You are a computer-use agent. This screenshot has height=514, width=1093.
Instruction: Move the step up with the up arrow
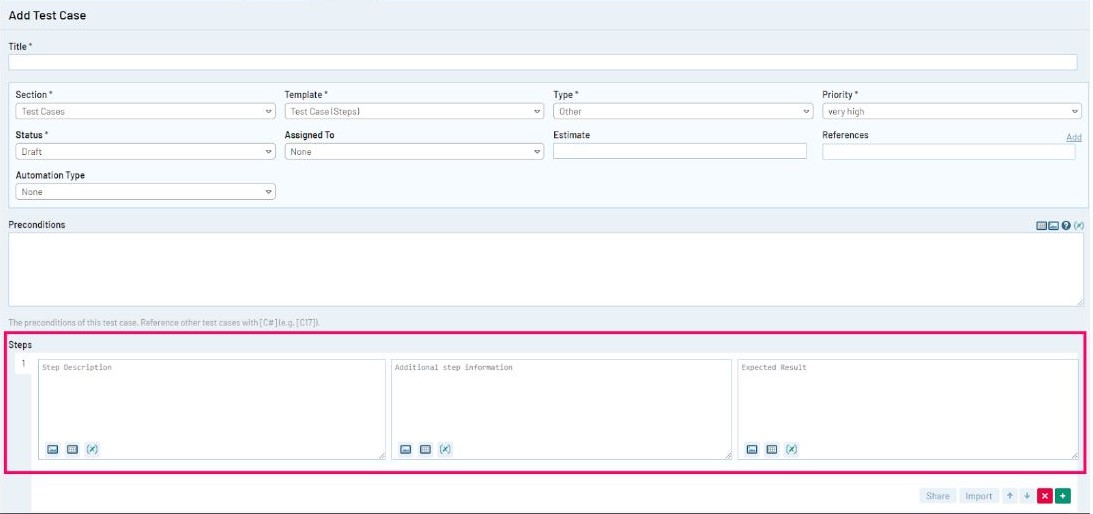tap(1010, 496)
